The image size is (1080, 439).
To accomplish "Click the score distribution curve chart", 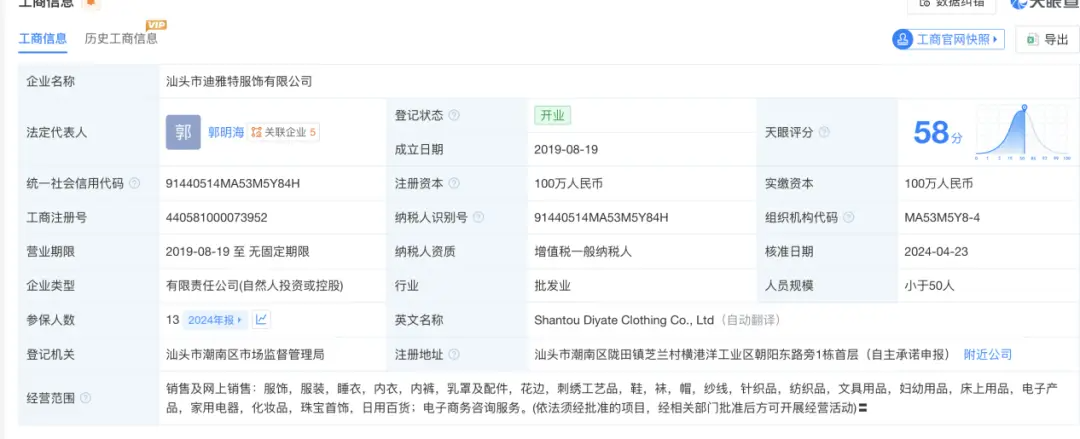I will coord(1024,132).
